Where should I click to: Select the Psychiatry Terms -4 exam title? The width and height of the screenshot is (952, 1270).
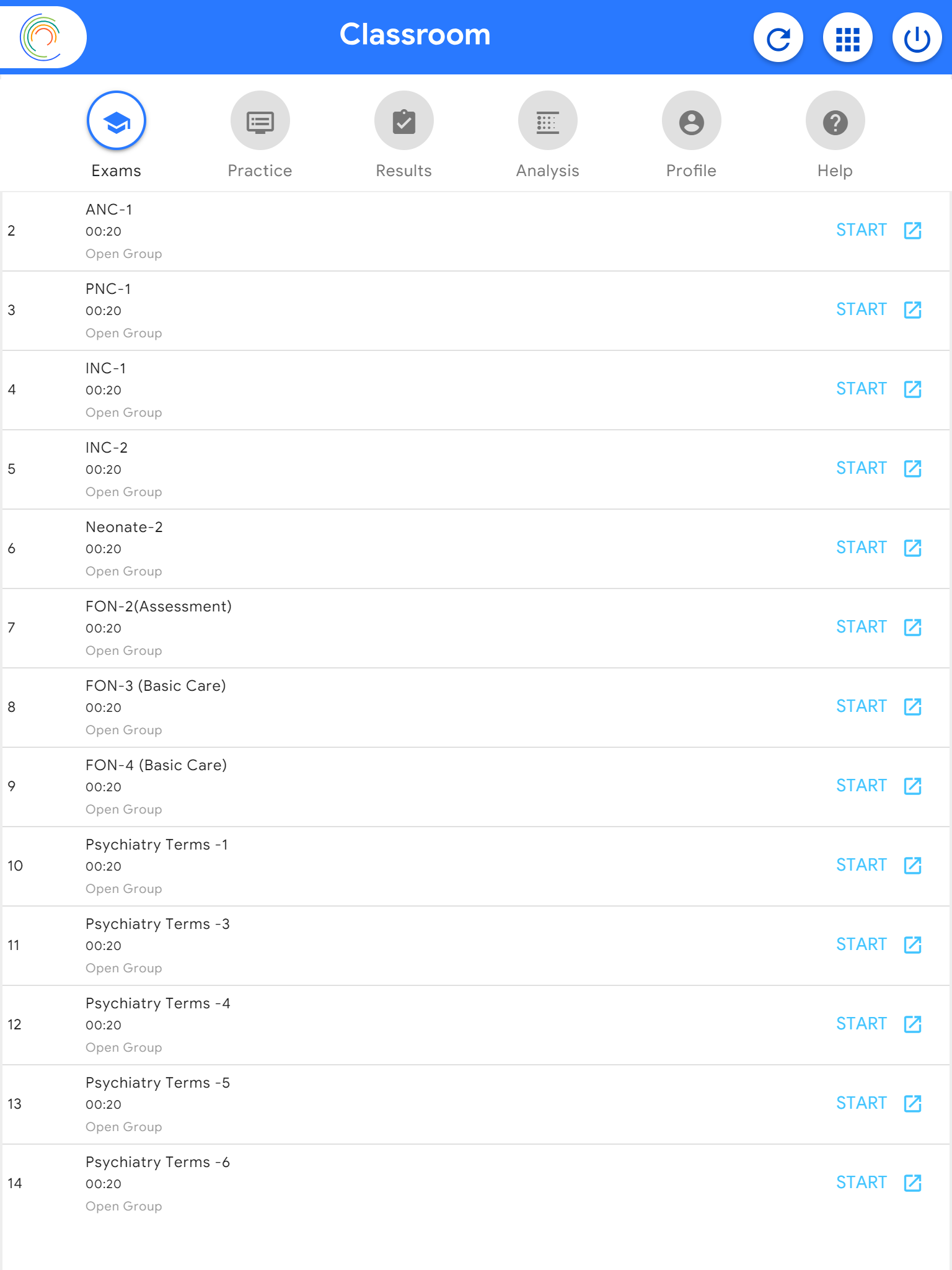click(158, 1003)
